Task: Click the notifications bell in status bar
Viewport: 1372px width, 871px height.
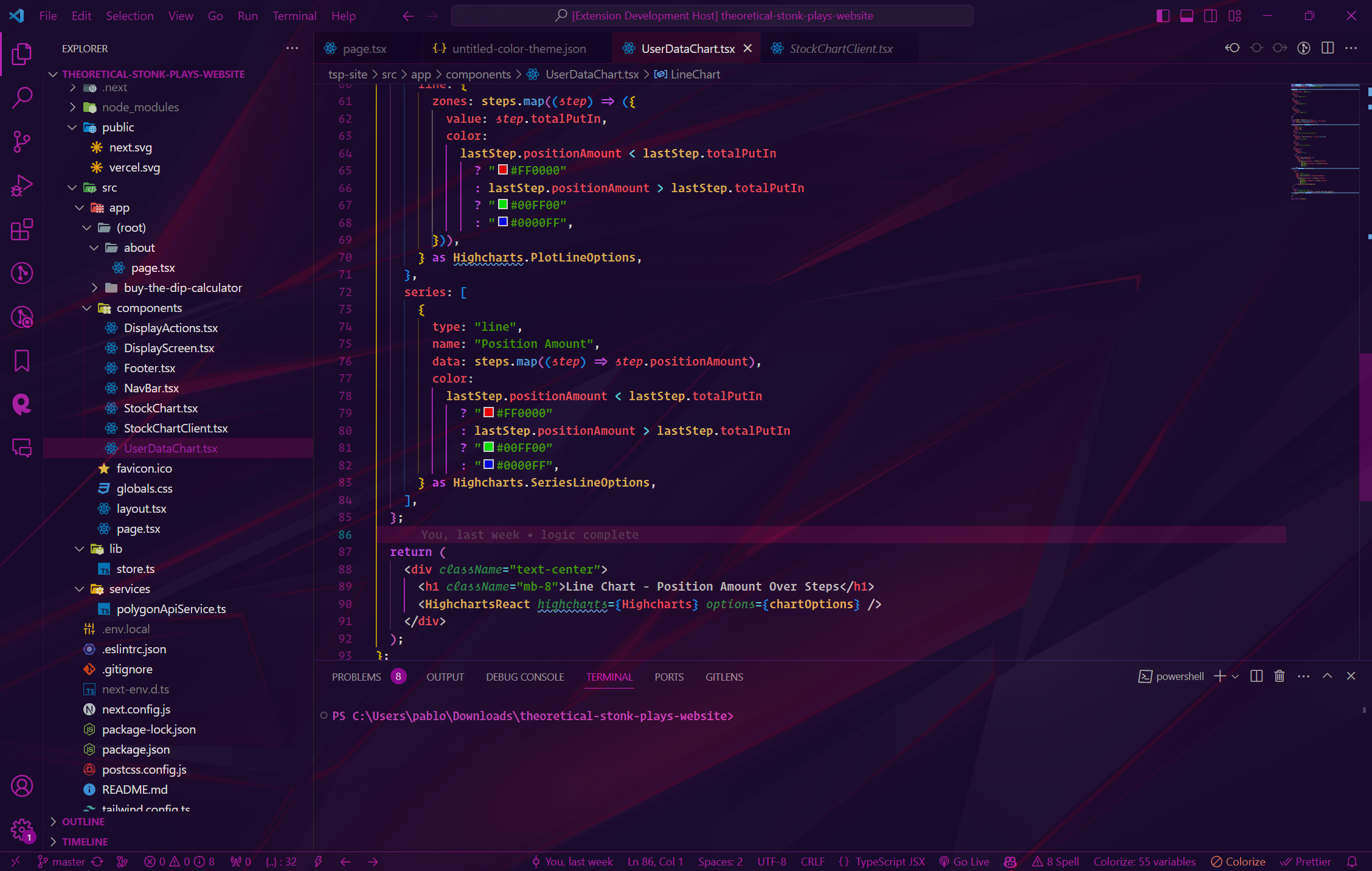Action: pyautogui.click(x=1352, y=861)
